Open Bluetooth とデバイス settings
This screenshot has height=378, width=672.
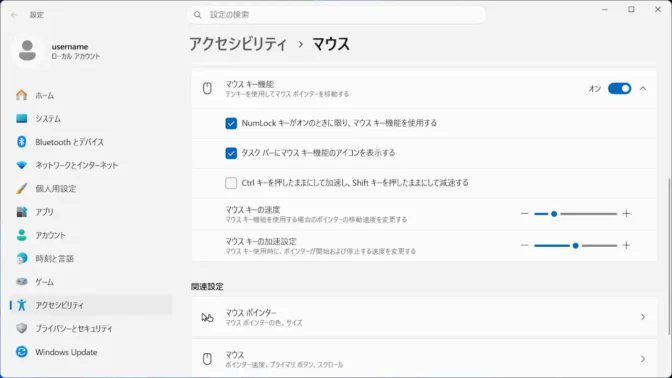click(91, 141)
